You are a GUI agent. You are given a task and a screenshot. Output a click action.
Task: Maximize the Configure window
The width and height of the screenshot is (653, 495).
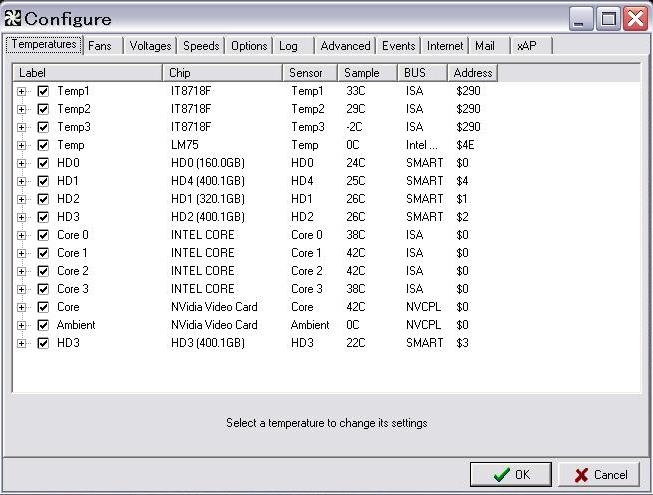coord(608,19)
